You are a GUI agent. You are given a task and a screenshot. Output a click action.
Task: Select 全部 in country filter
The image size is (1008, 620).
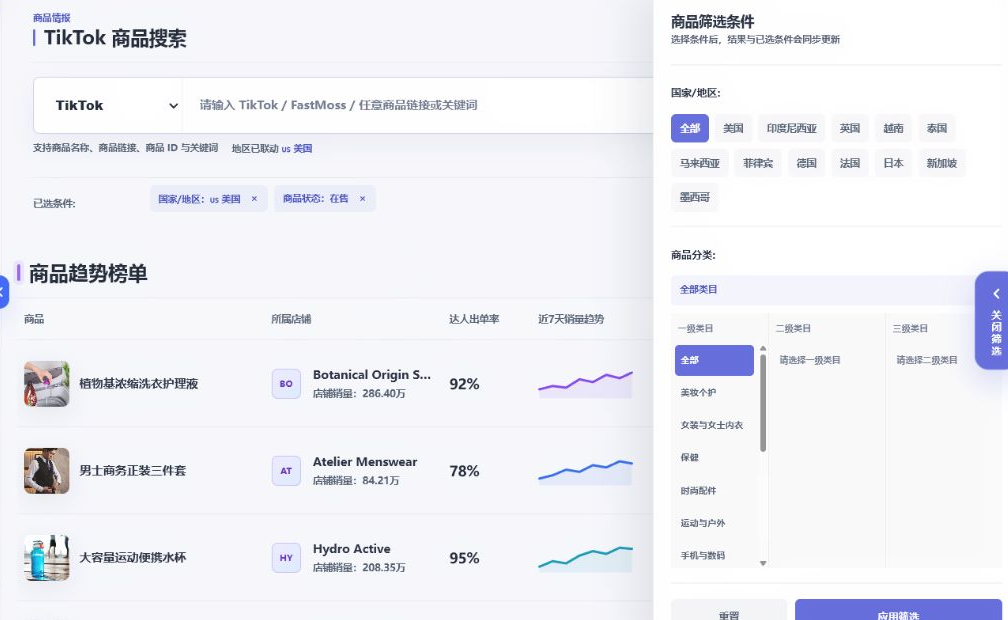(x=690, y=129)
